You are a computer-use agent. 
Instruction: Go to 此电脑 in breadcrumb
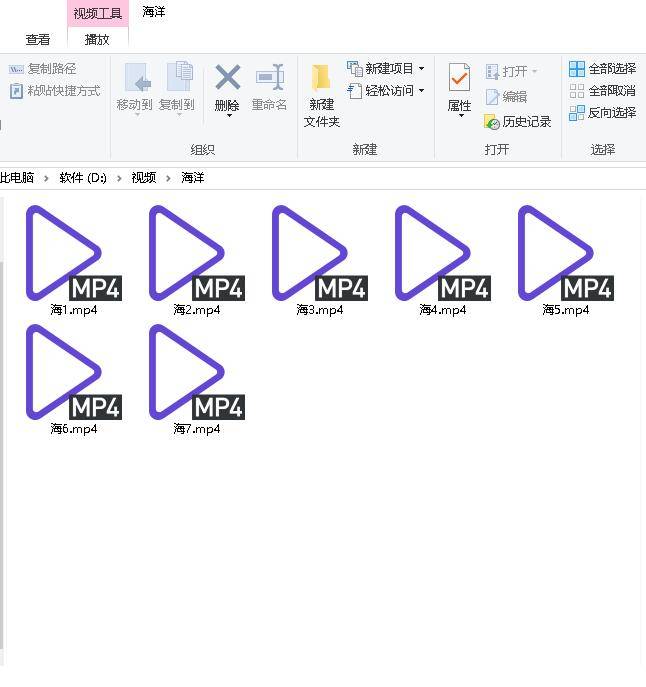tap(17, 177)
